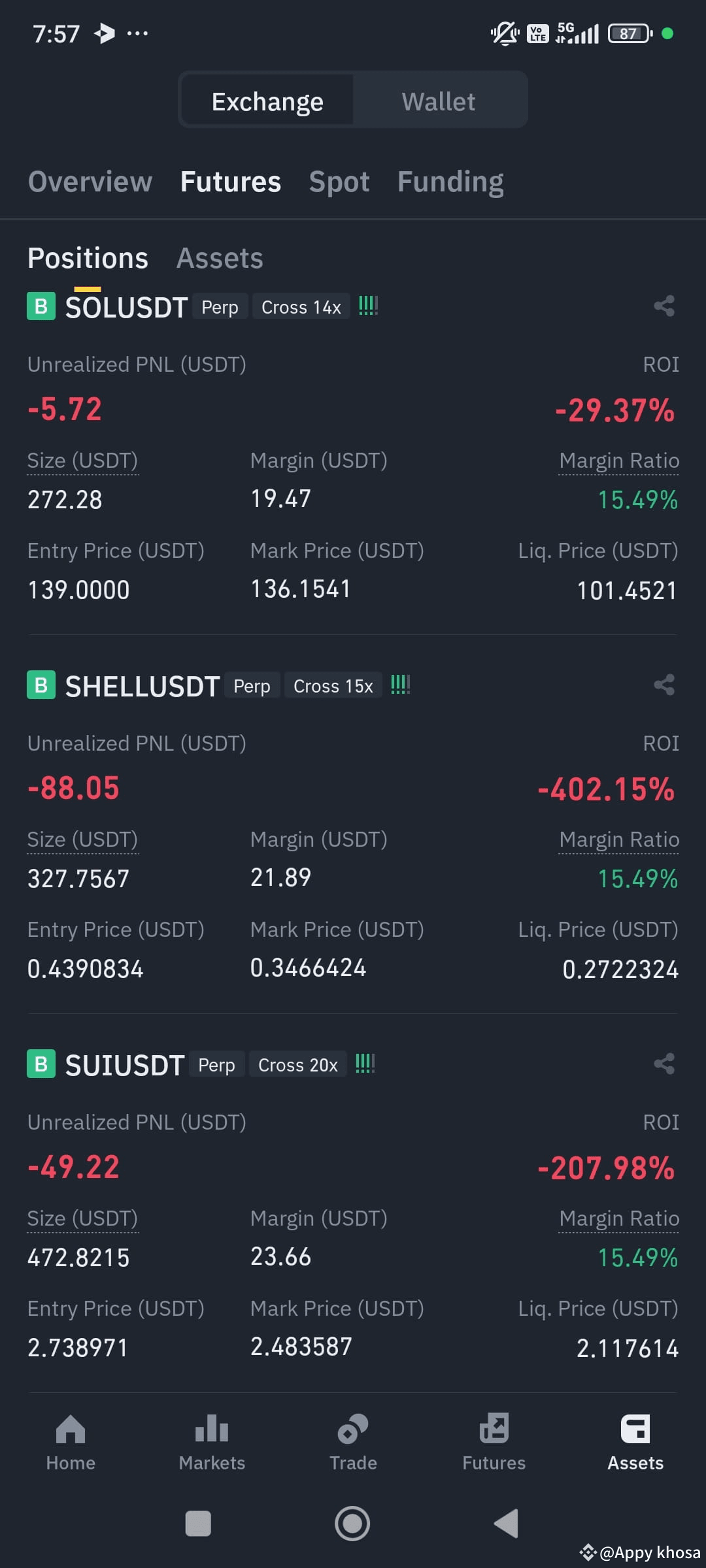Tap the Android back navigation button
Screen dimensions: 706x1568
pos(506,1524)
